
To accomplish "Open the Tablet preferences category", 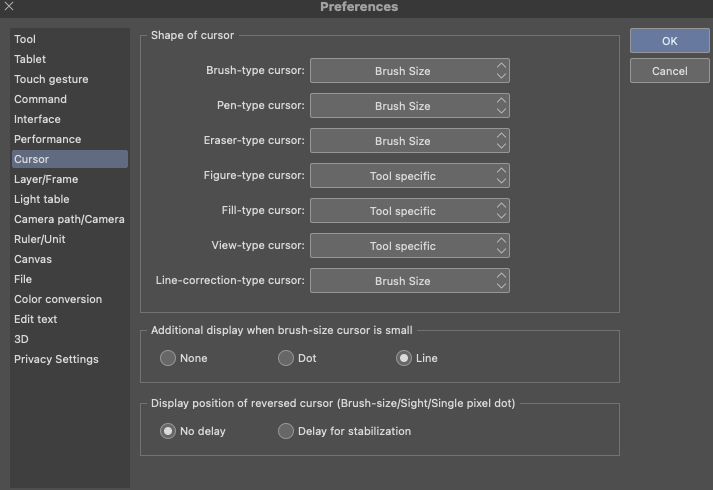I will point(70,59).
